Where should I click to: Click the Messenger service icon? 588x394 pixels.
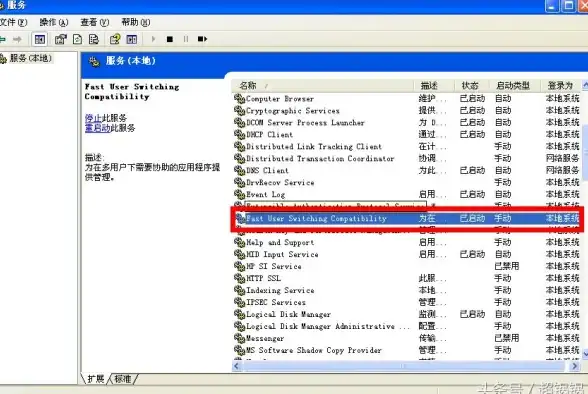239,339
